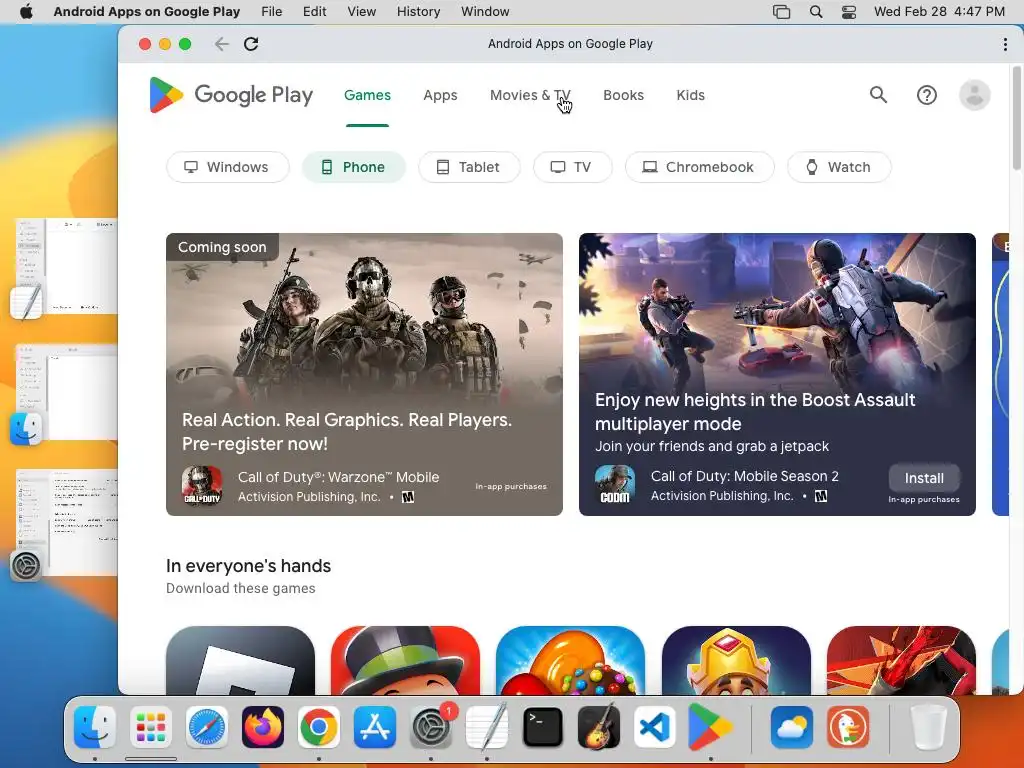Switch to the Finder Stage Manager window thumbnail
Image resolution: width=1024 pixels, height=768 pixels.
coord(67,393)
